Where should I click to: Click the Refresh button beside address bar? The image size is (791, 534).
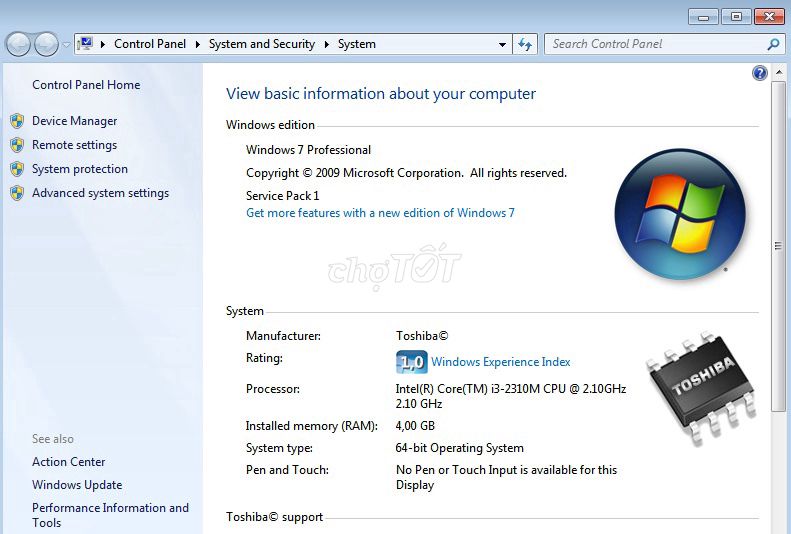click(x=525, y=44)
